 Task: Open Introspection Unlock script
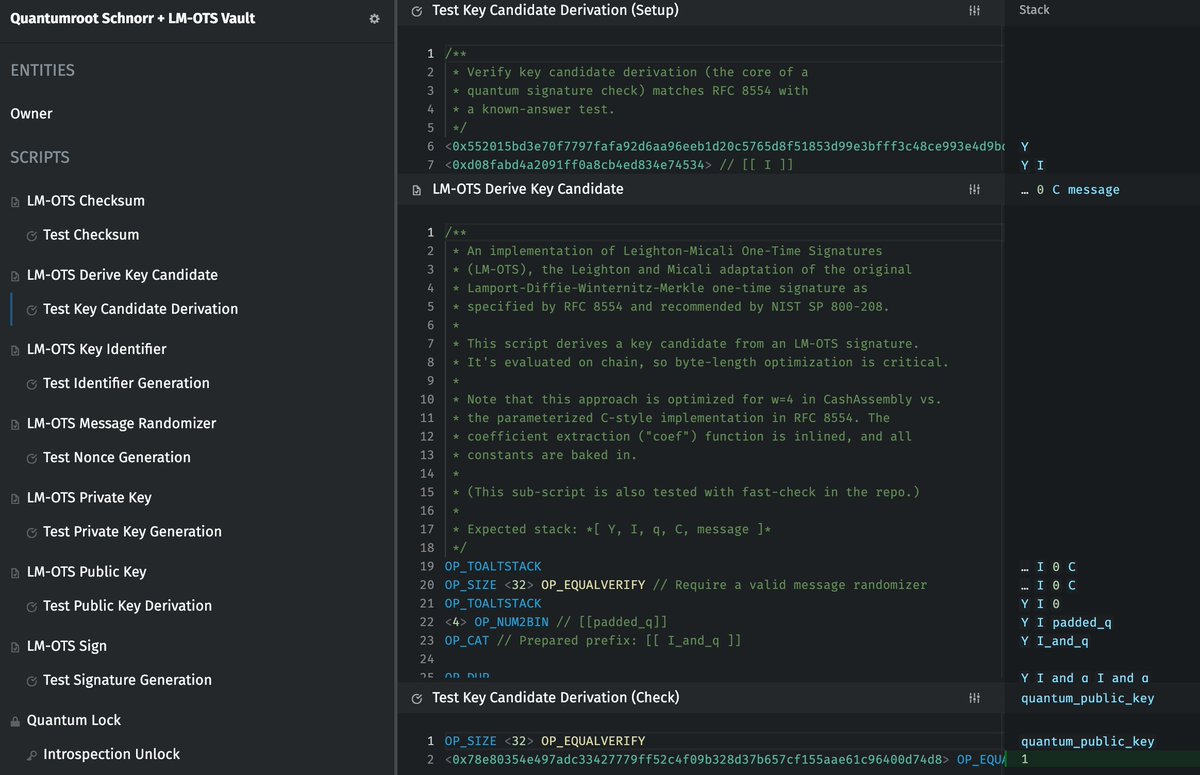coord(112,754)
